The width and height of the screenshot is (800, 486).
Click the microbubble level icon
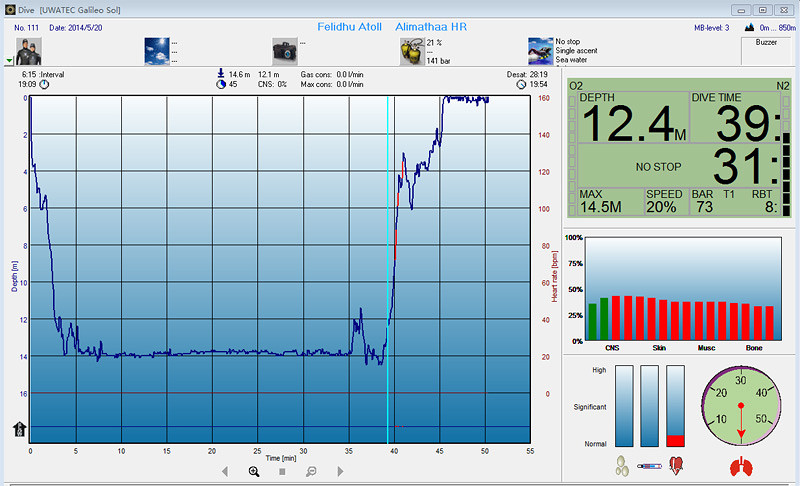click(x=622, y=466)
